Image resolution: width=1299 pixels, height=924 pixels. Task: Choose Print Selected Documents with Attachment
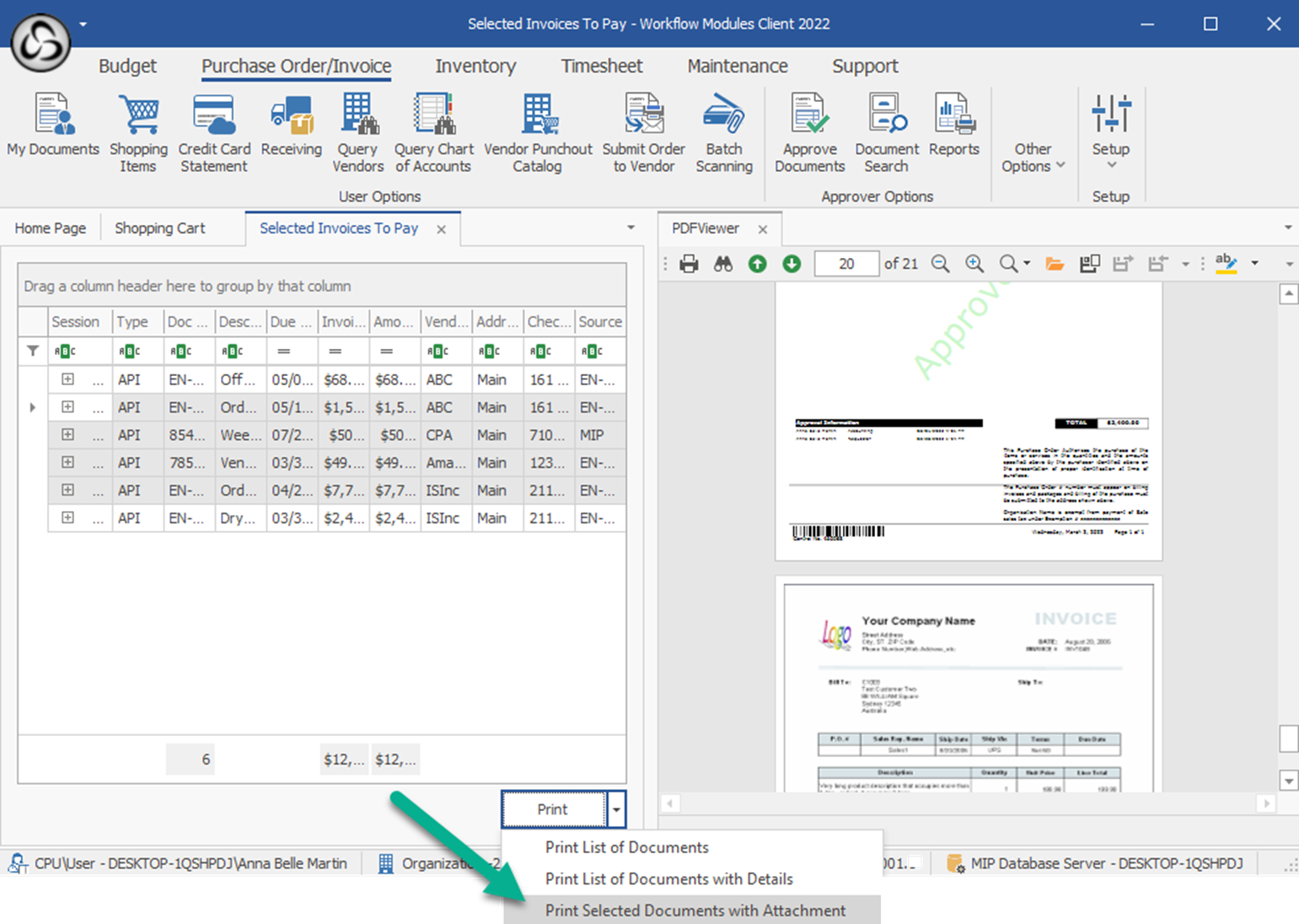click(695, 911)
